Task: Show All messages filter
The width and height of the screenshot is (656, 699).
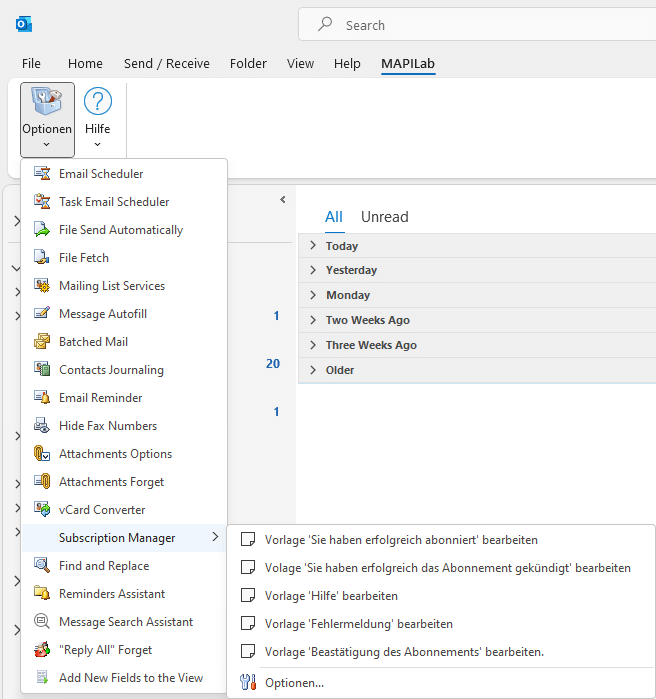Action: click(x=334, y=217)
